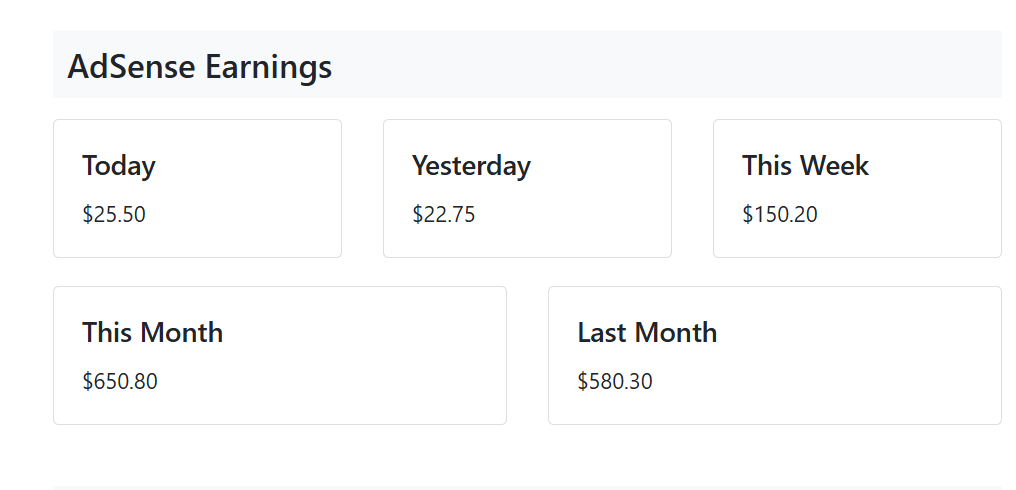This screenshot has width=1016, height=490.
Task: Click the $22.75 earnings value
Action: pos(443,214)
